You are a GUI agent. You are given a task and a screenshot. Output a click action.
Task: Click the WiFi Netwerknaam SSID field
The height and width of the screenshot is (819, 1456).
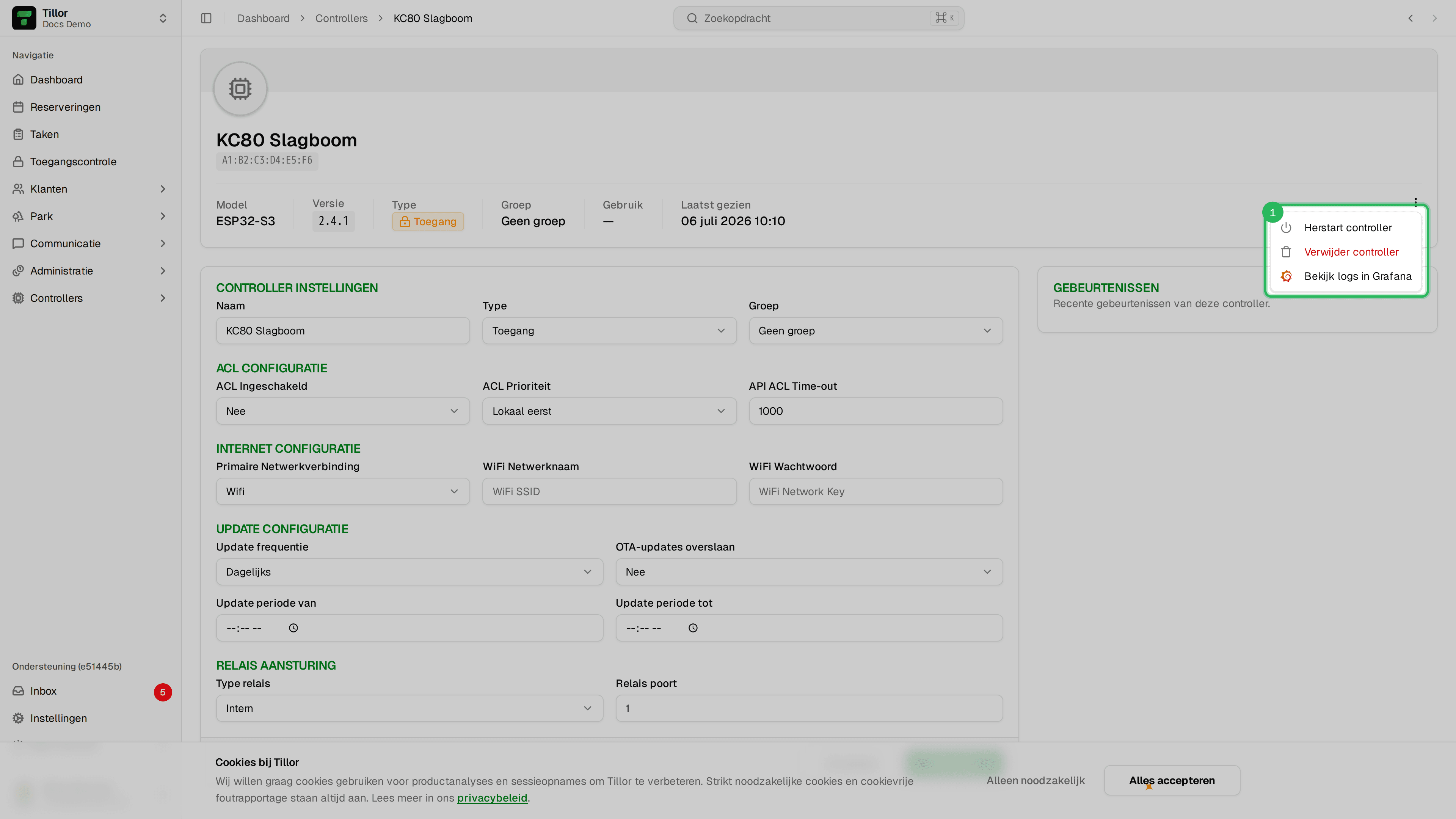pos(609,492)
